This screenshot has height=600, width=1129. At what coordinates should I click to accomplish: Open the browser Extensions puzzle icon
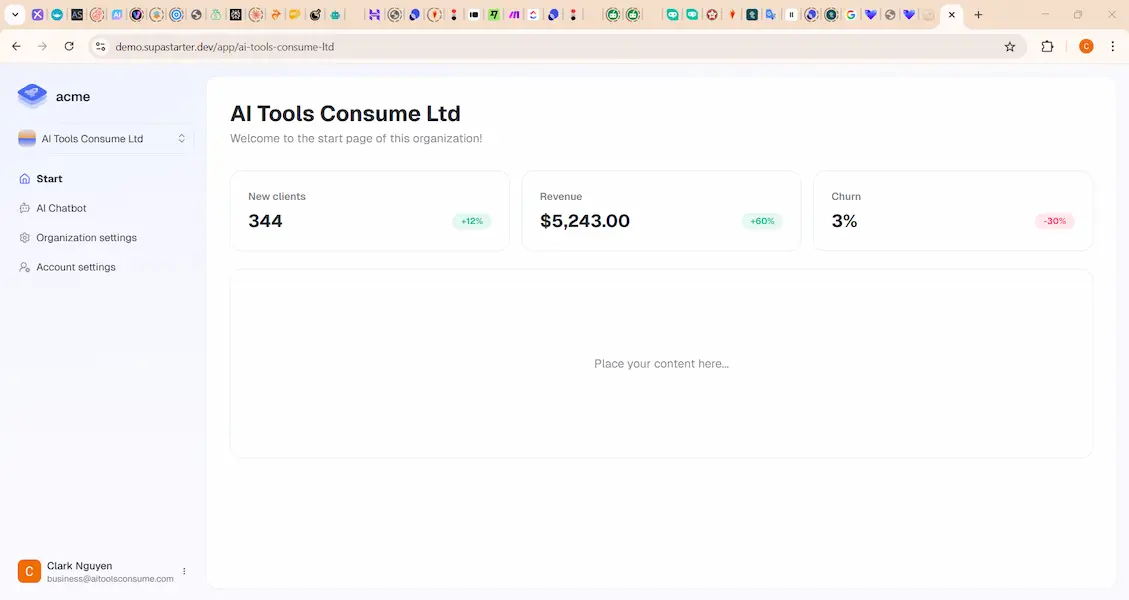tap(1048, 47)
